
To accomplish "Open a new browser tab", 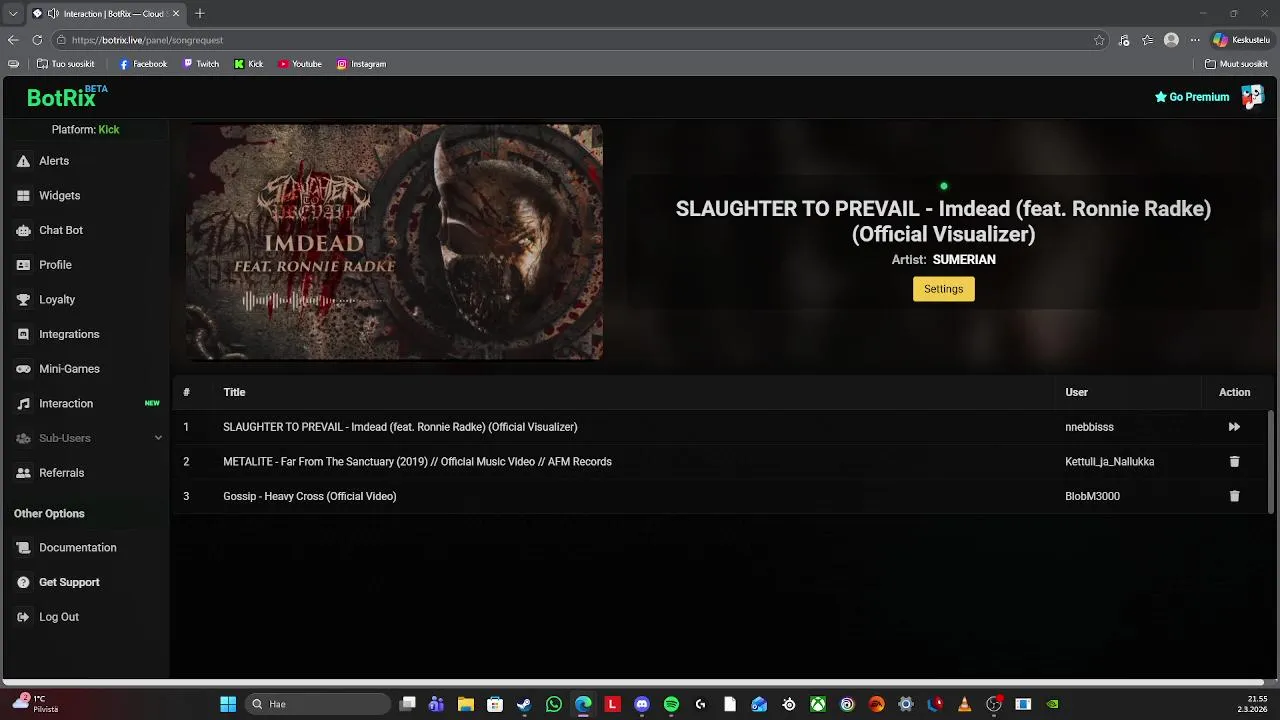I will (200, 14).
